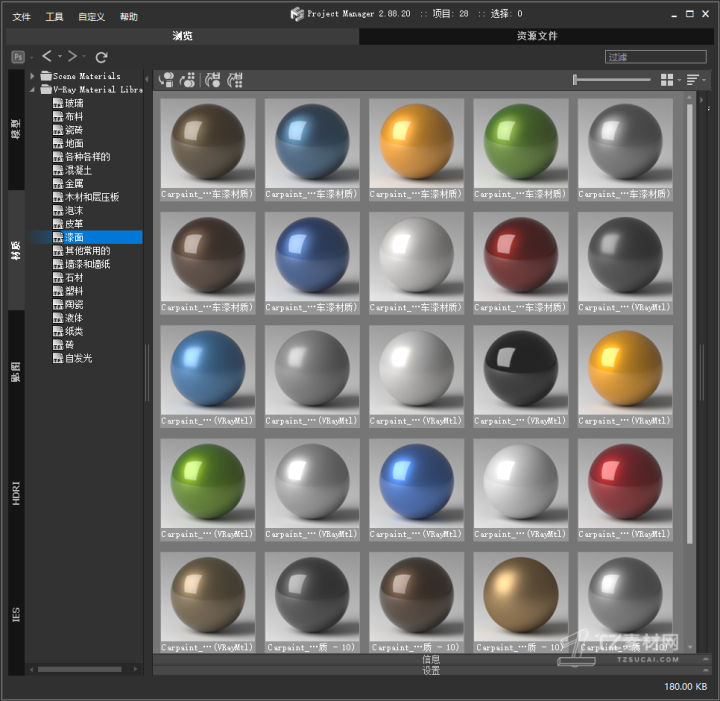Open the forward history dropdown arrow

coord(84,56)
